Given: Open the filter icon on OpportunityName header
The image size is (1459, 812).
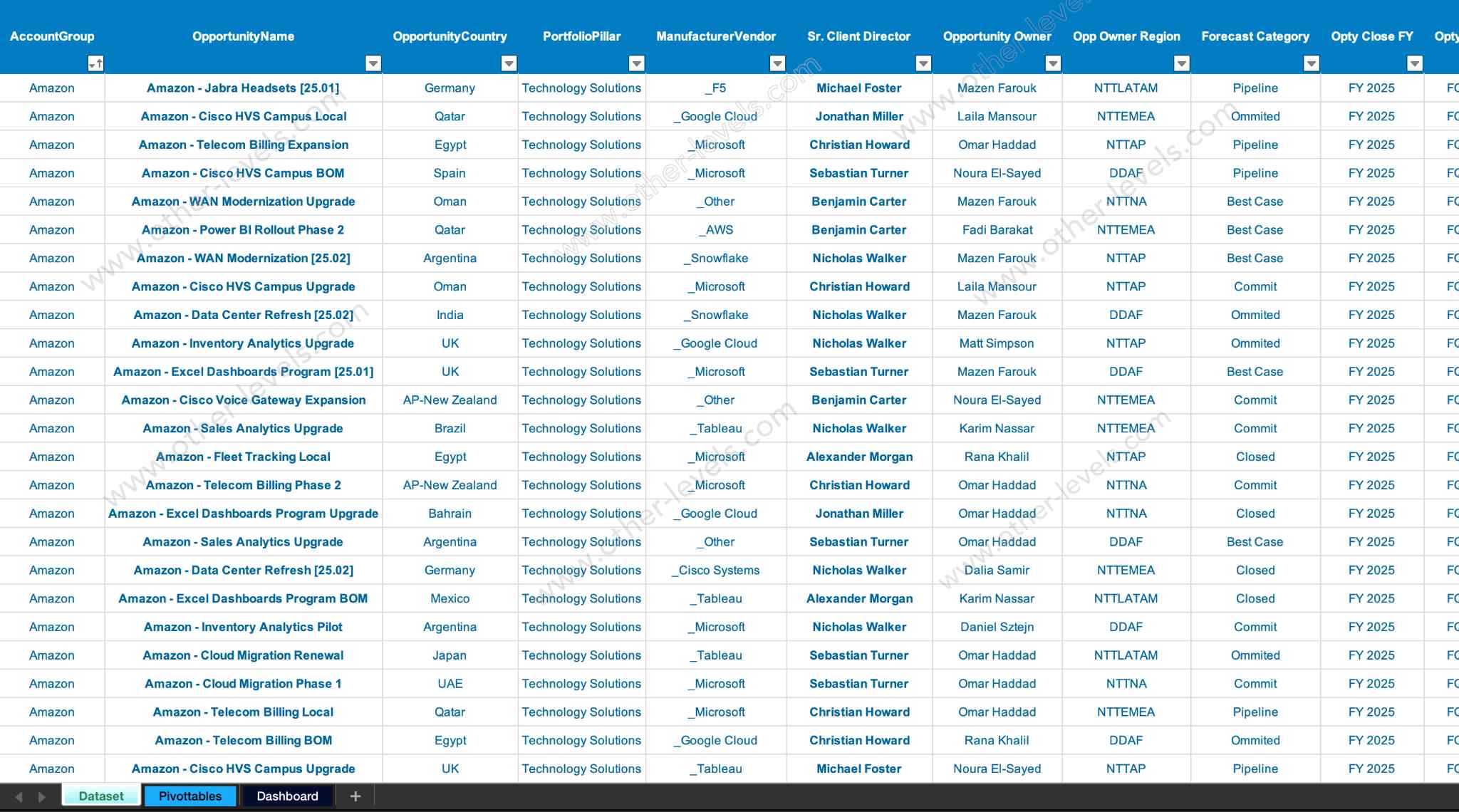Looking at the screenshot, I should (x=374, y=63).
